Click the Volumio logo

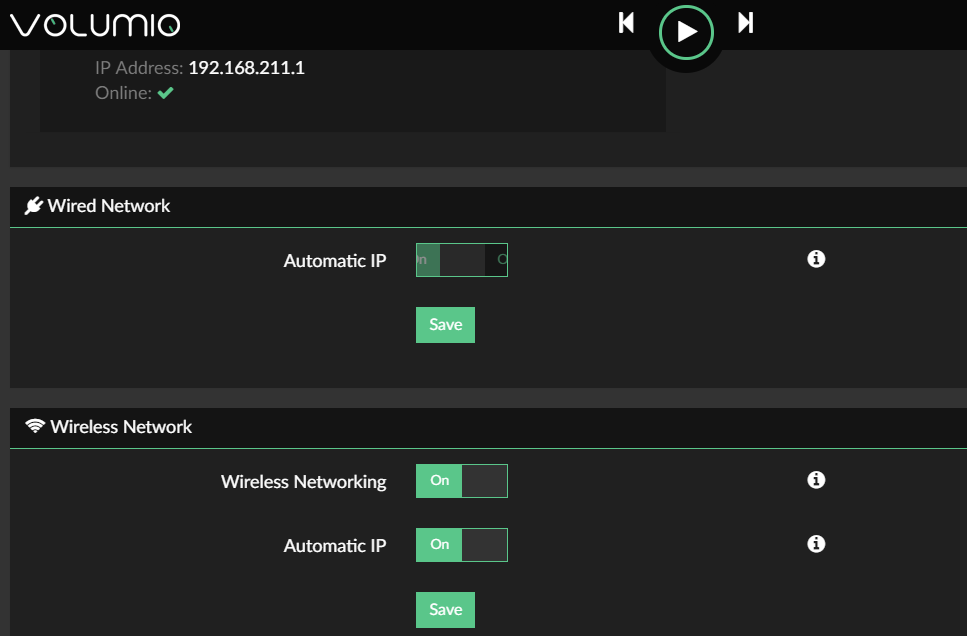(95, 25)
